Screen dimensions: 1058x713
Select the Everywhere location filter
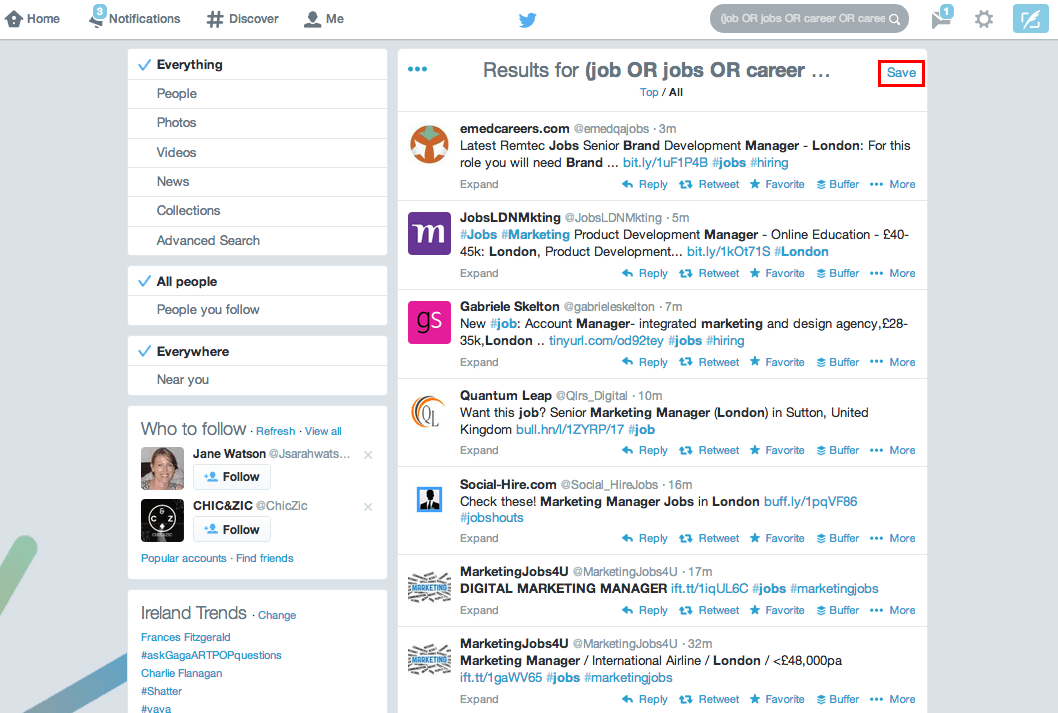pyautogui.click(x=257, y=351)
